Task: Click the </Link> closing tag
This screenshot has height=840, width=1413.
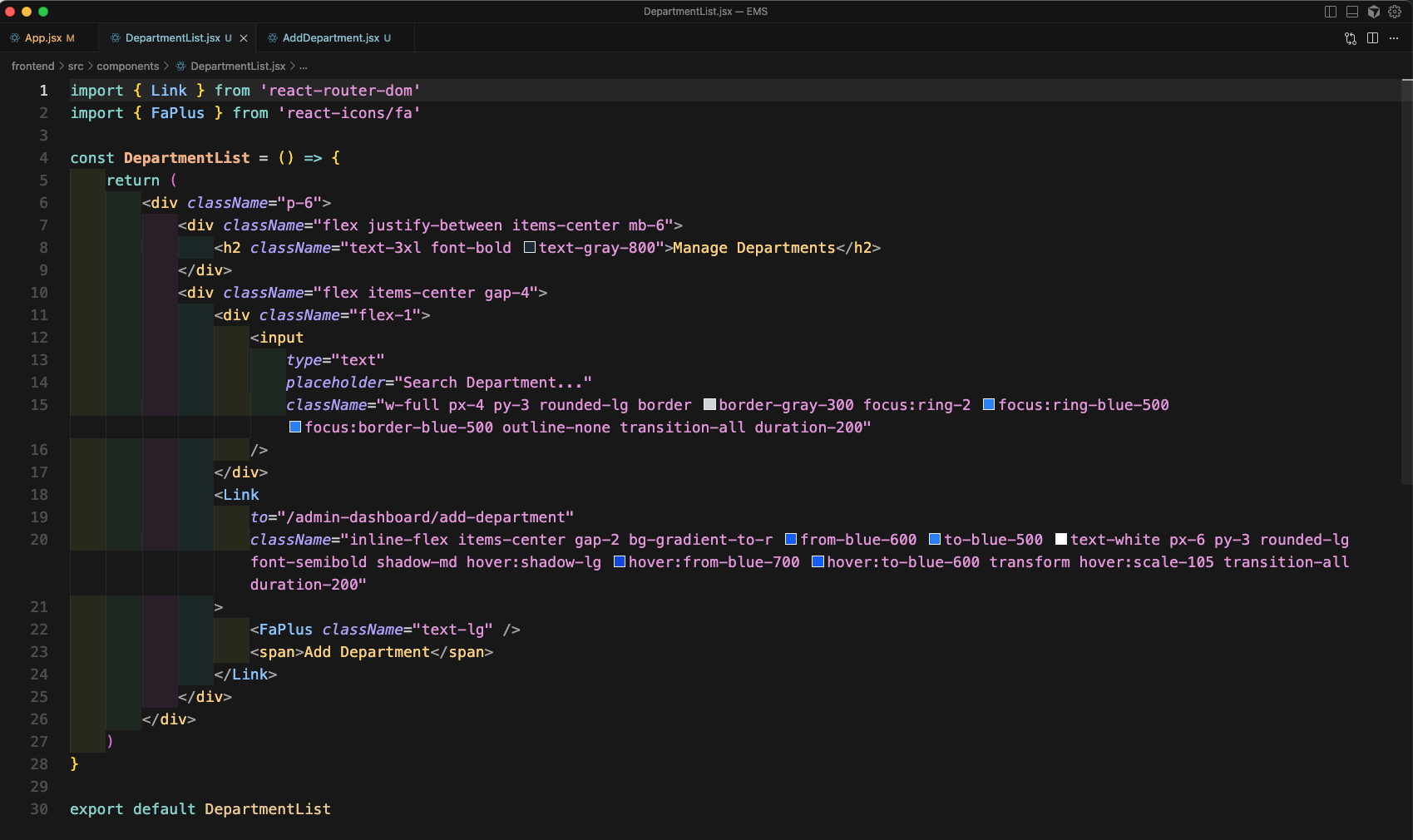Action: coord(245,674)
